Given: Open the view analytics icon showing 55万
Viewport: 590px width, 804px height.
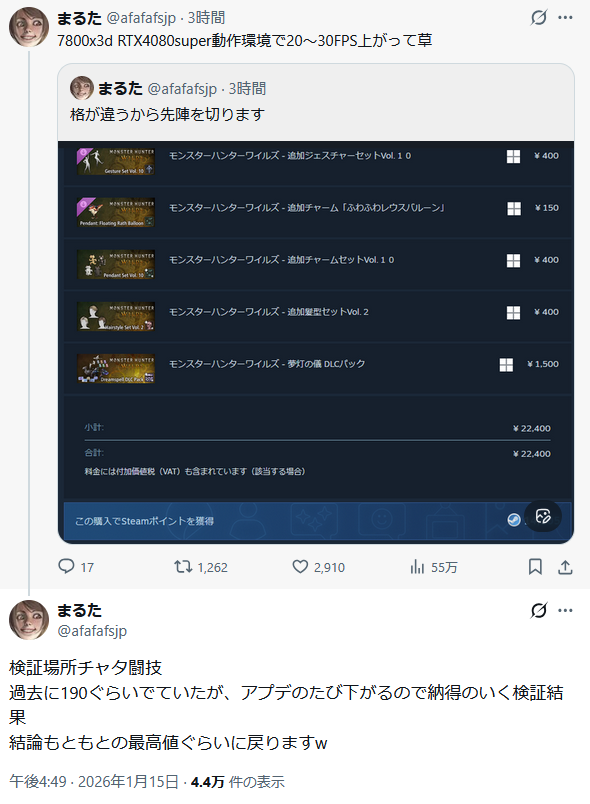Looking at the screenshot, I should (417, 567).
